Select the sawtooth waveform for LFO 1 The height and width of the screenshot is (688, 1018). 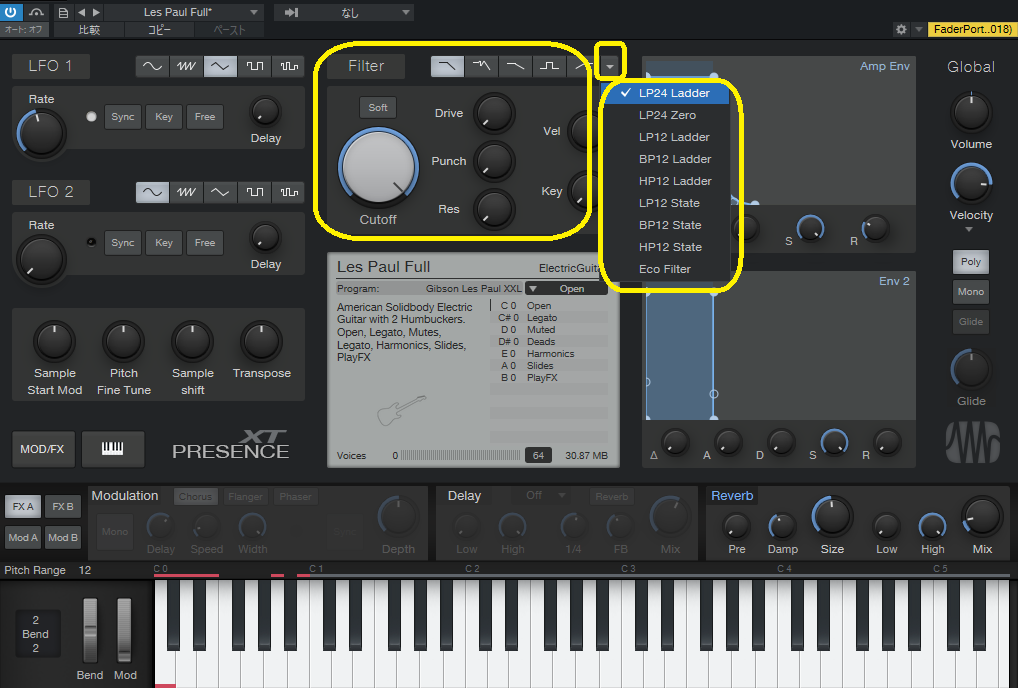(186, 66)
